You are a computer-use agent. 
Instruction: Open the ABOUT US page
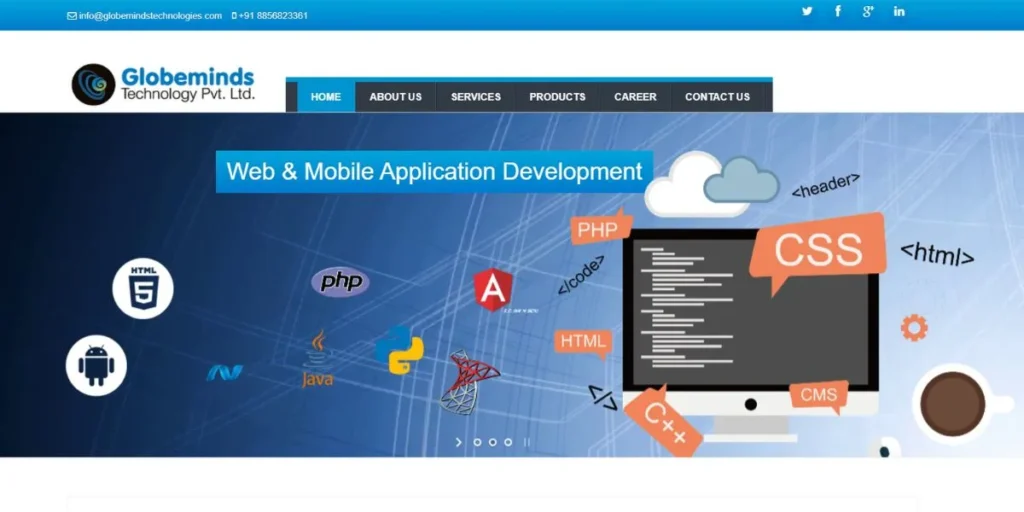tap(396, 97)
